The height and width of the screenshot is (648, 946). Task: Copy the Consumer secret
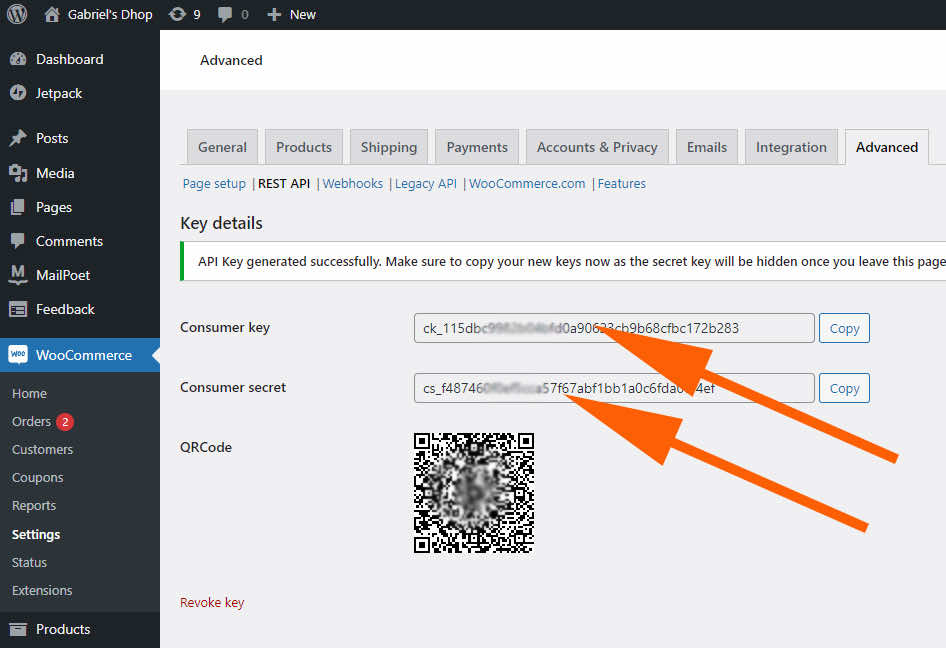(844, 388)
